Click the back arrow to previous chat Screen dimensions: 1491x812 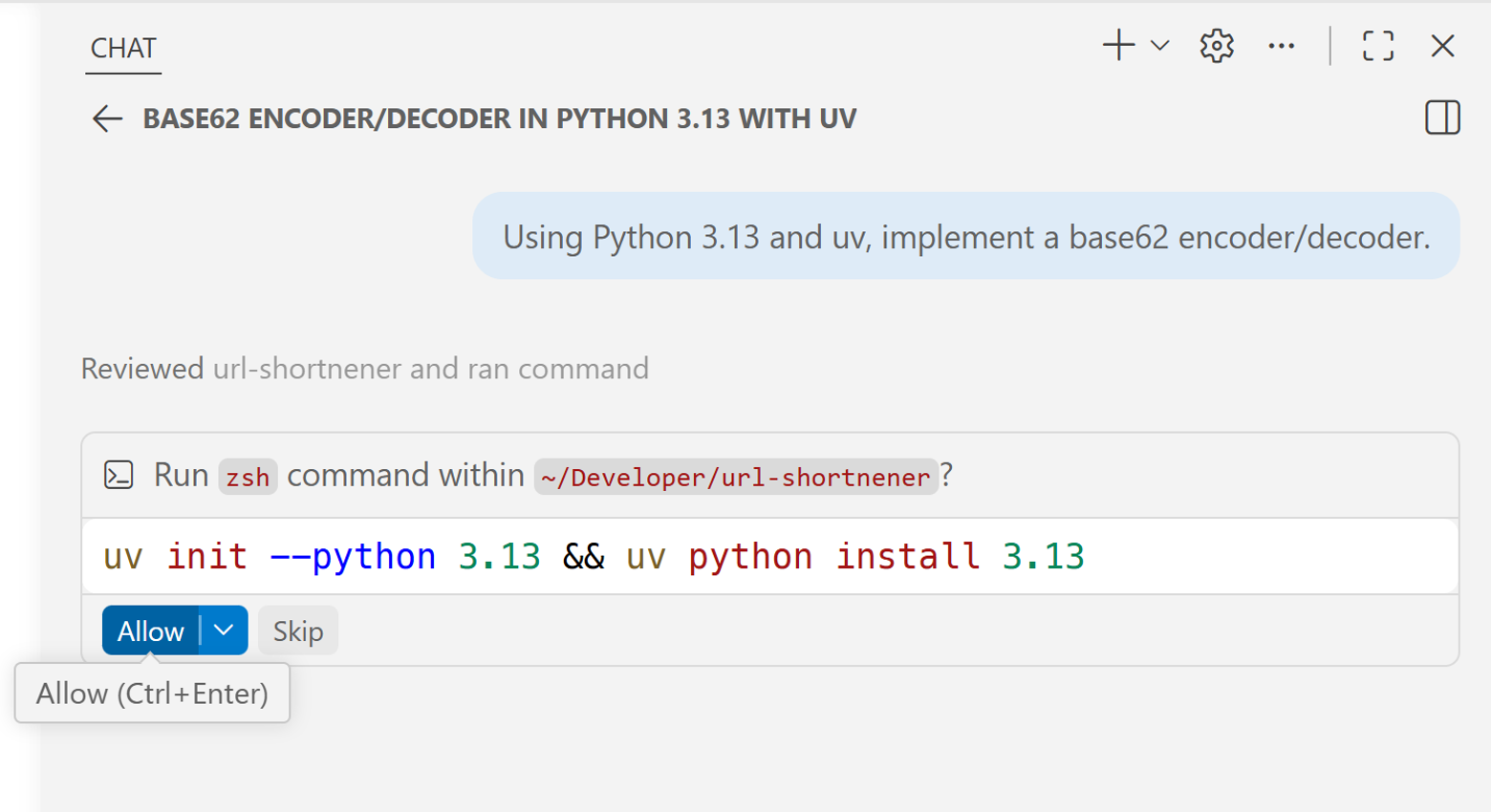[x=108, y=119]
